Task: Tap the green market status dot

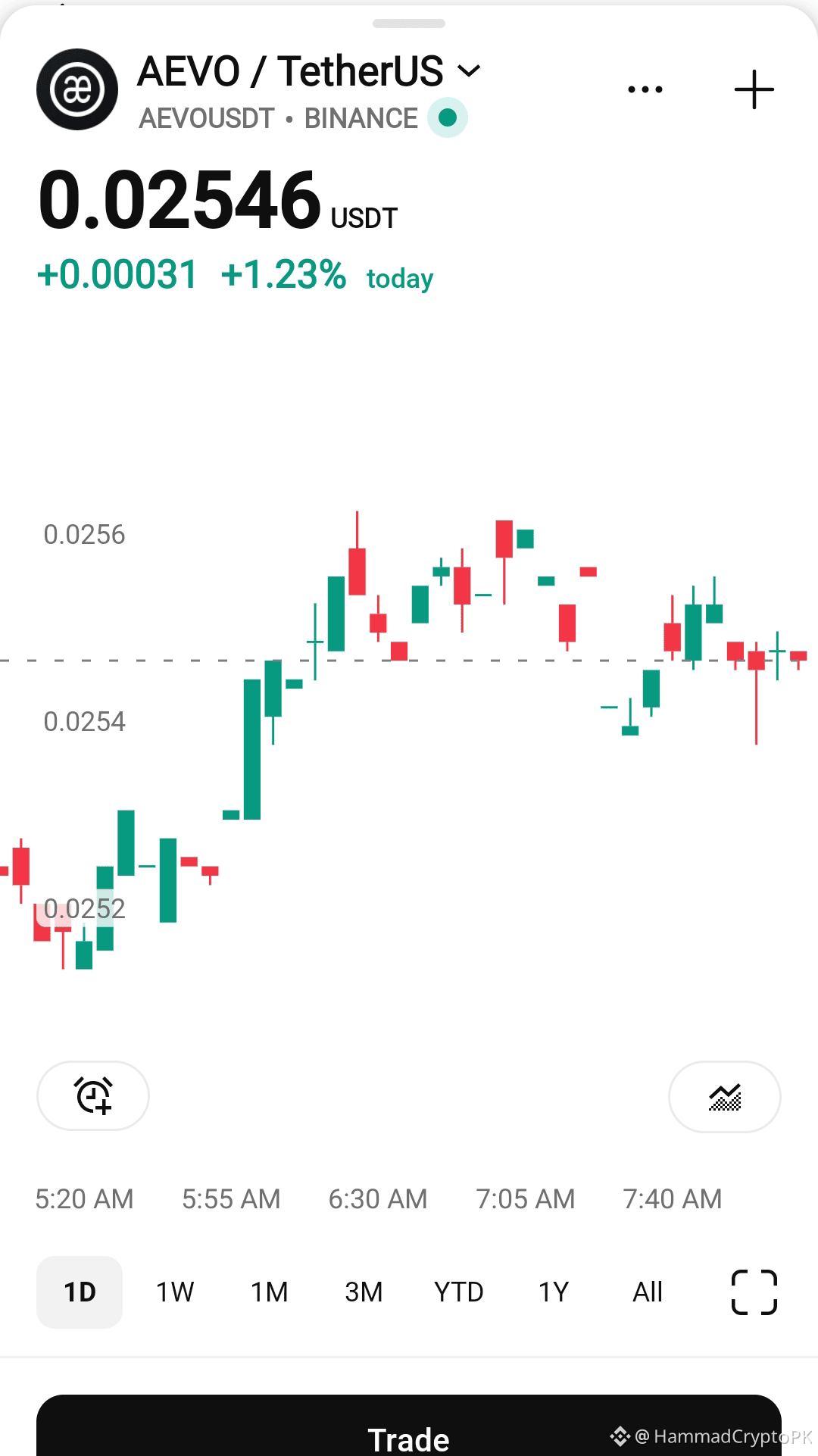Action: click(448, 118)
